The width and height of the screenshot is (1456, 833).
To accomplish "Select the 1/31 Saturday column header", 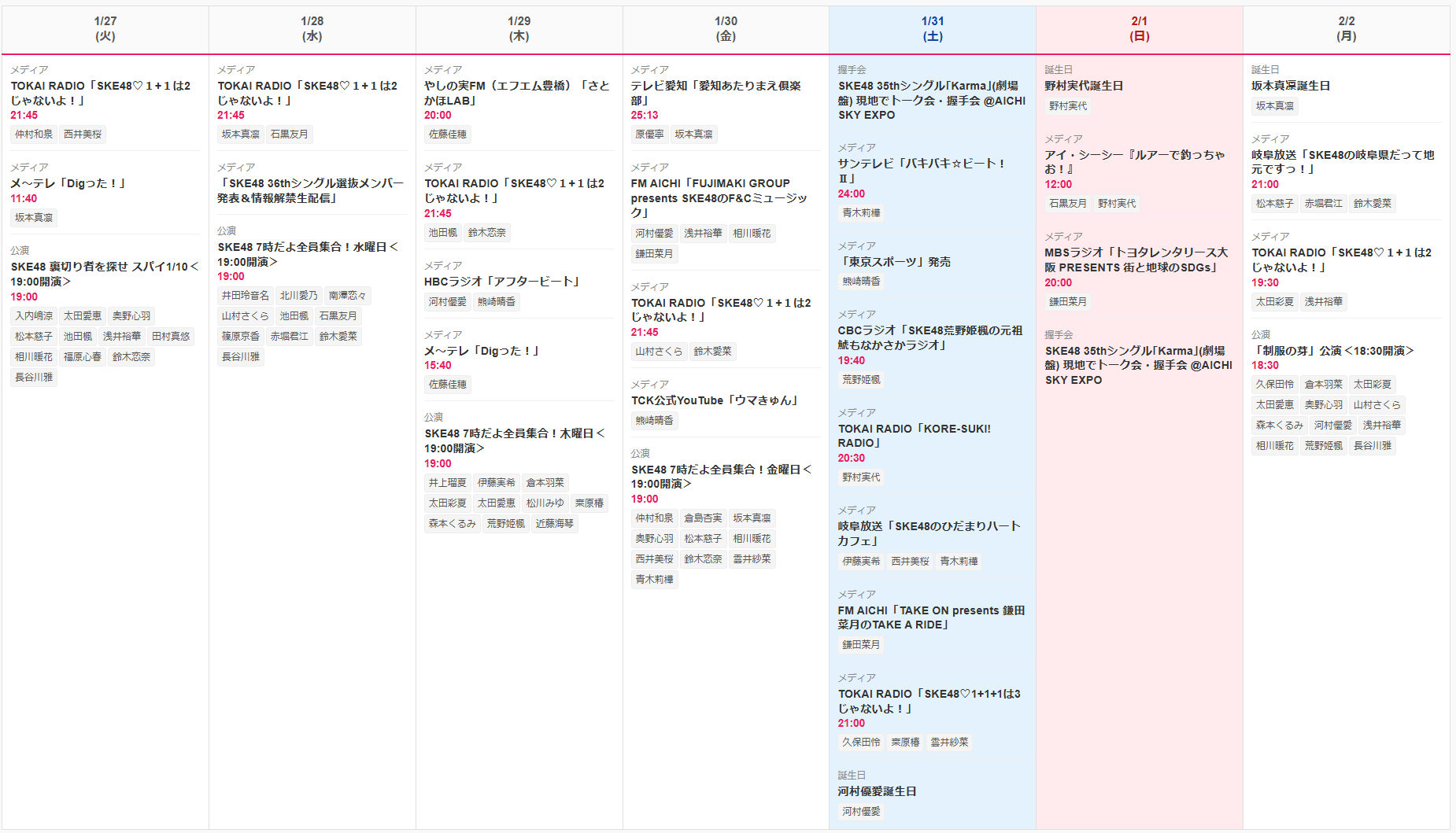I will 933,29.
